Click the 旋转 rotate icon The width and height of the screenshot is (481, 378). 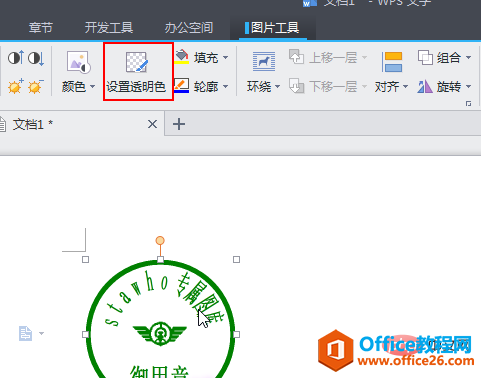click(x=425, y=87)
